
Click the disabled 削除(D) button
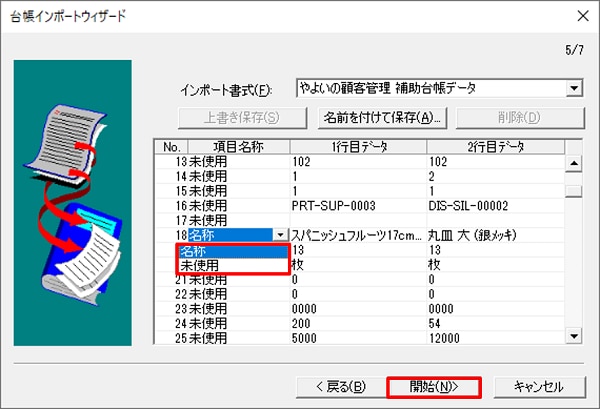point(520,118)
